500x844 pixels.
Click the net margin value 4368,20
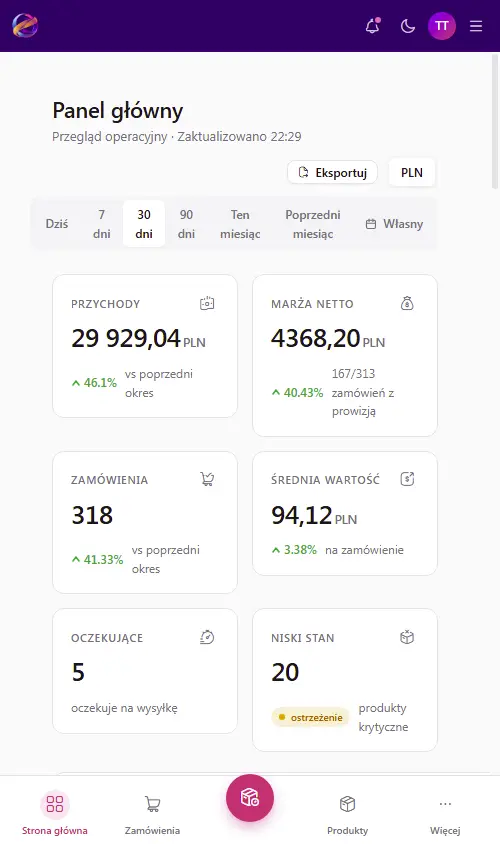point(316,339)
